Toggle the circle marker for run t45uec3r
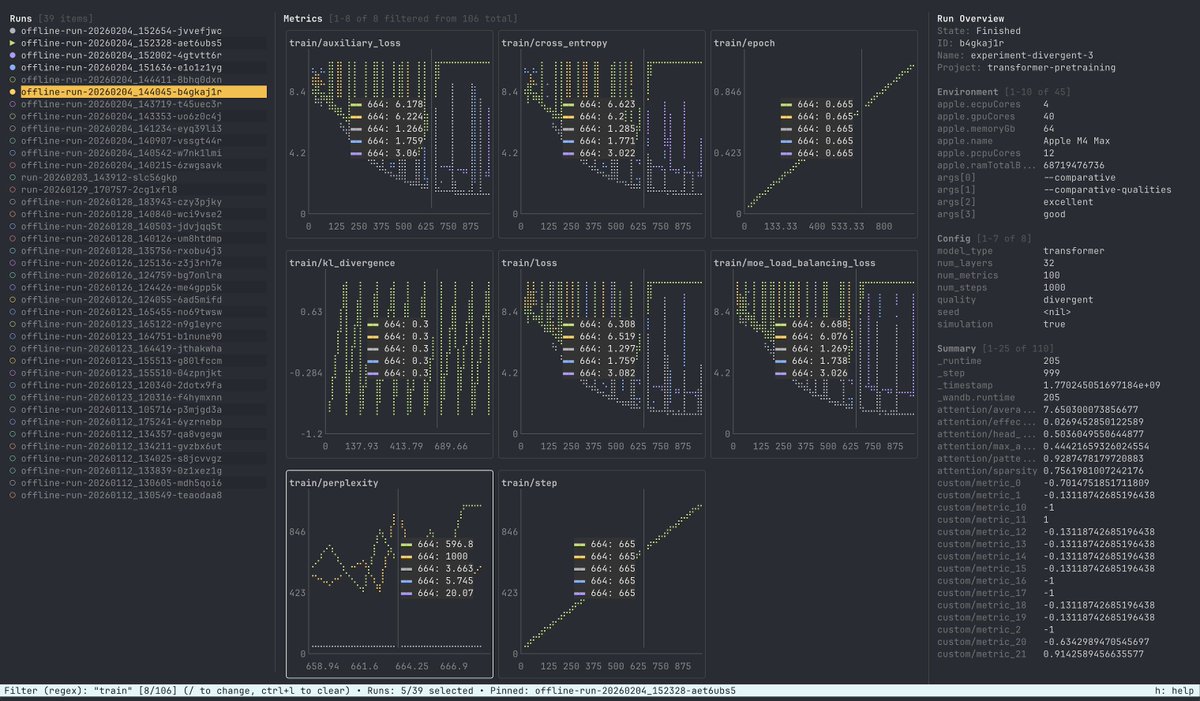This screenshot has height=701, width=1200. [x=12, y=104]
